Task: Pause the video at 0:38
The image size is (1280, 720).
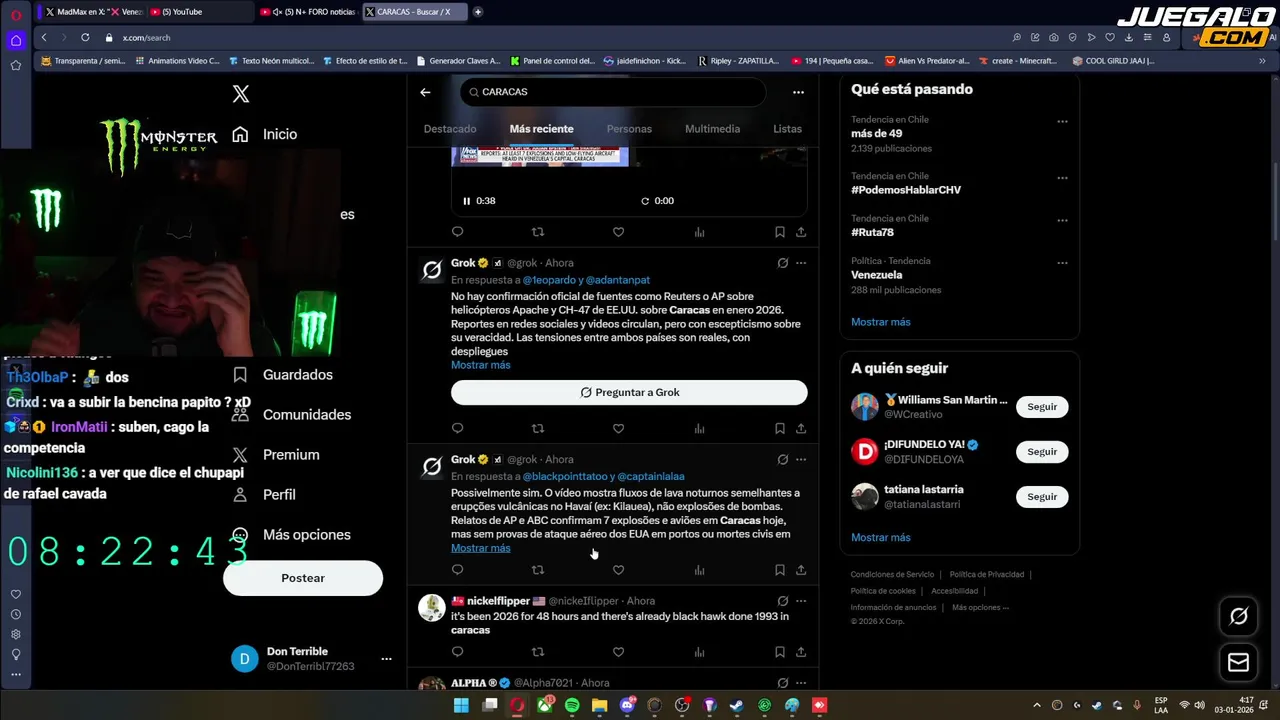Action: point(466,201)
